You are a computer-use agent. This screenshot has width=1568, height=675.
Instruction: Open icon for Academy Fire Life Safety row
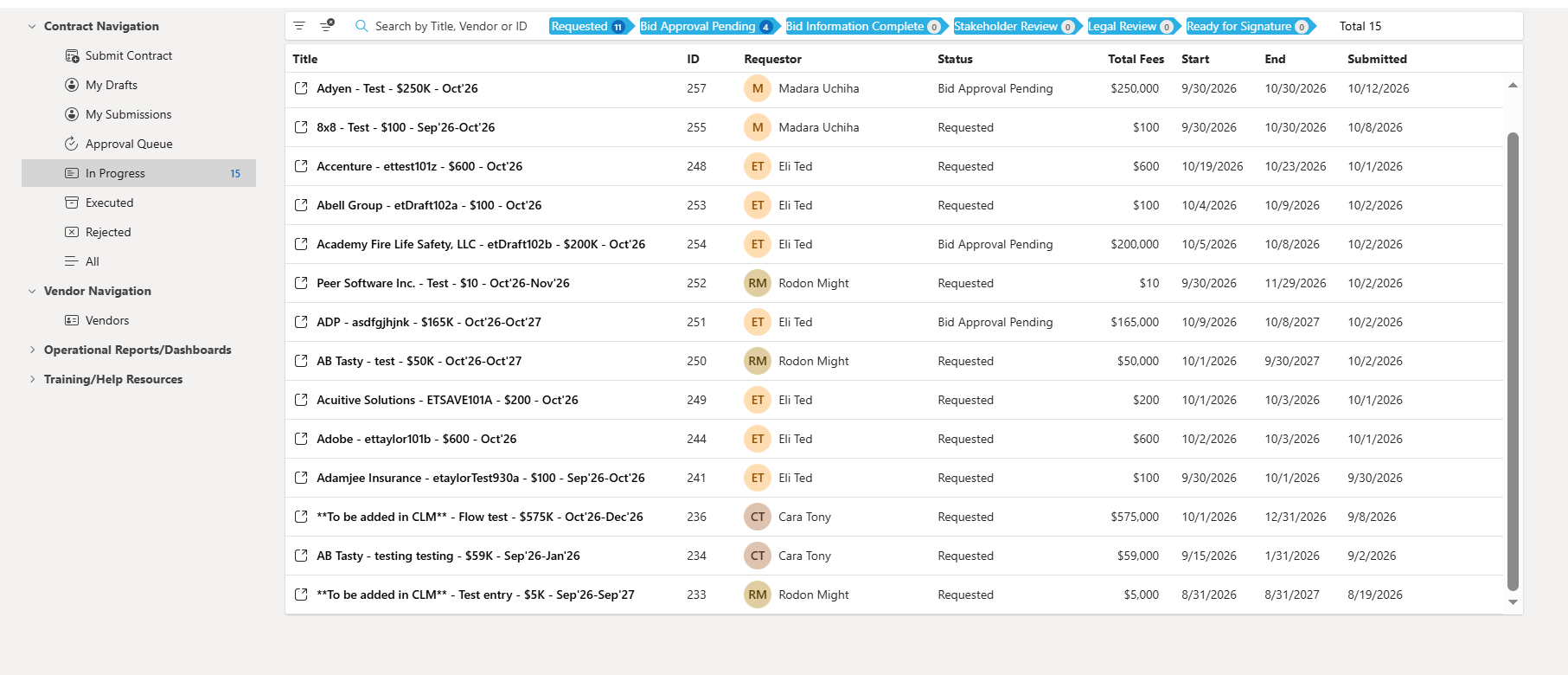(301, 244)
